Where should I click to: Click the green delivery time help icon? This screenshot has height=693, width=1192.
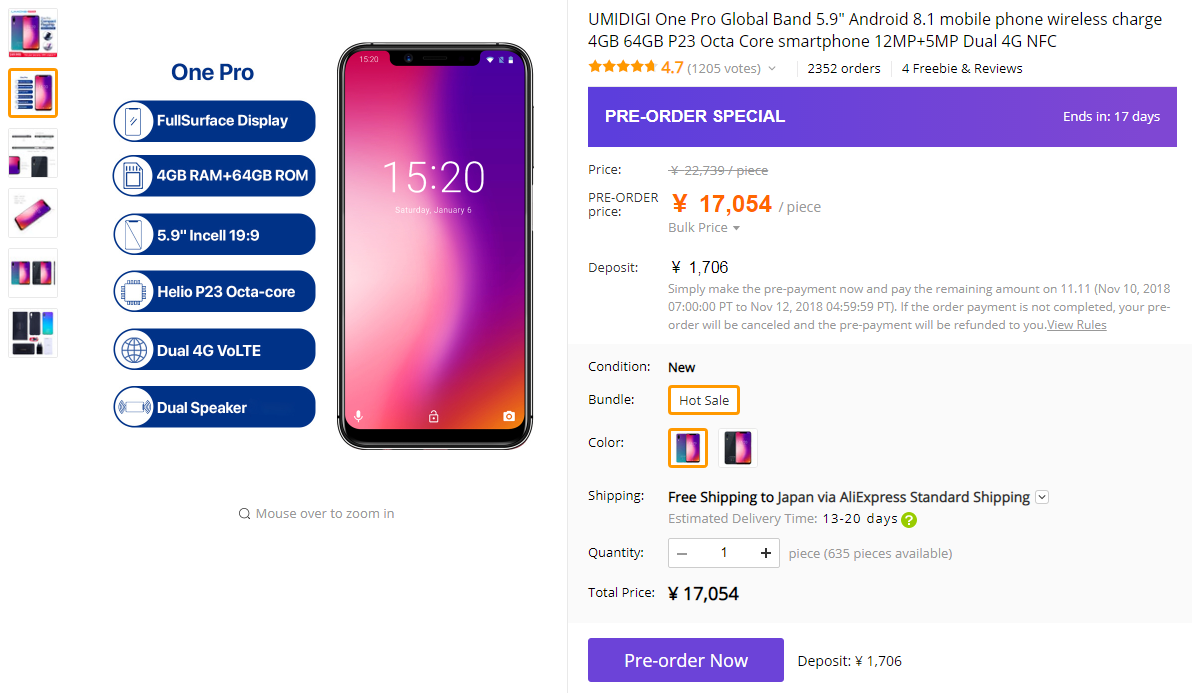[x=909, y=520]
